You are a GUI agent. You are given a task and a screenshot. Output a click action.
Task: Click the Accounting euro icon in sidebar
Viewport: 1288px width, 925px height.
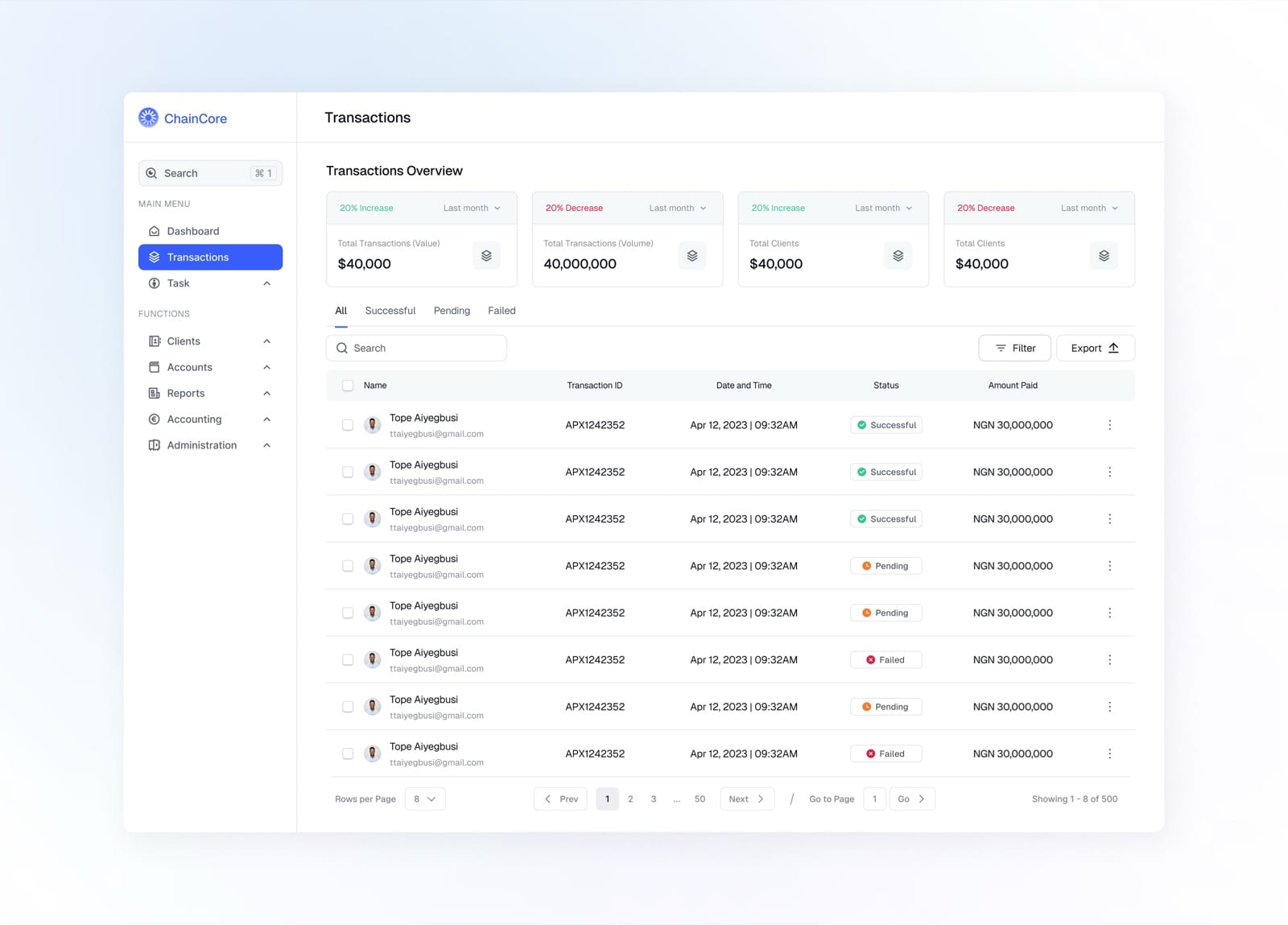pos(154,419)
